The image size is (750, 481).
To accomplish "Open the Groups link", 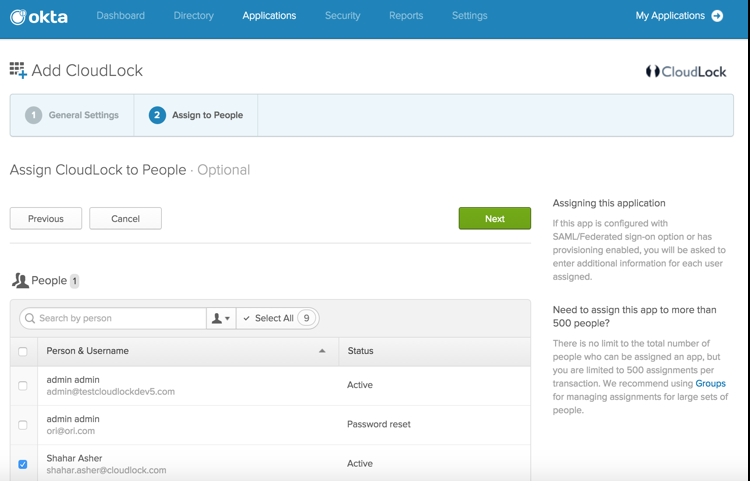I will (x=710, y=383).
